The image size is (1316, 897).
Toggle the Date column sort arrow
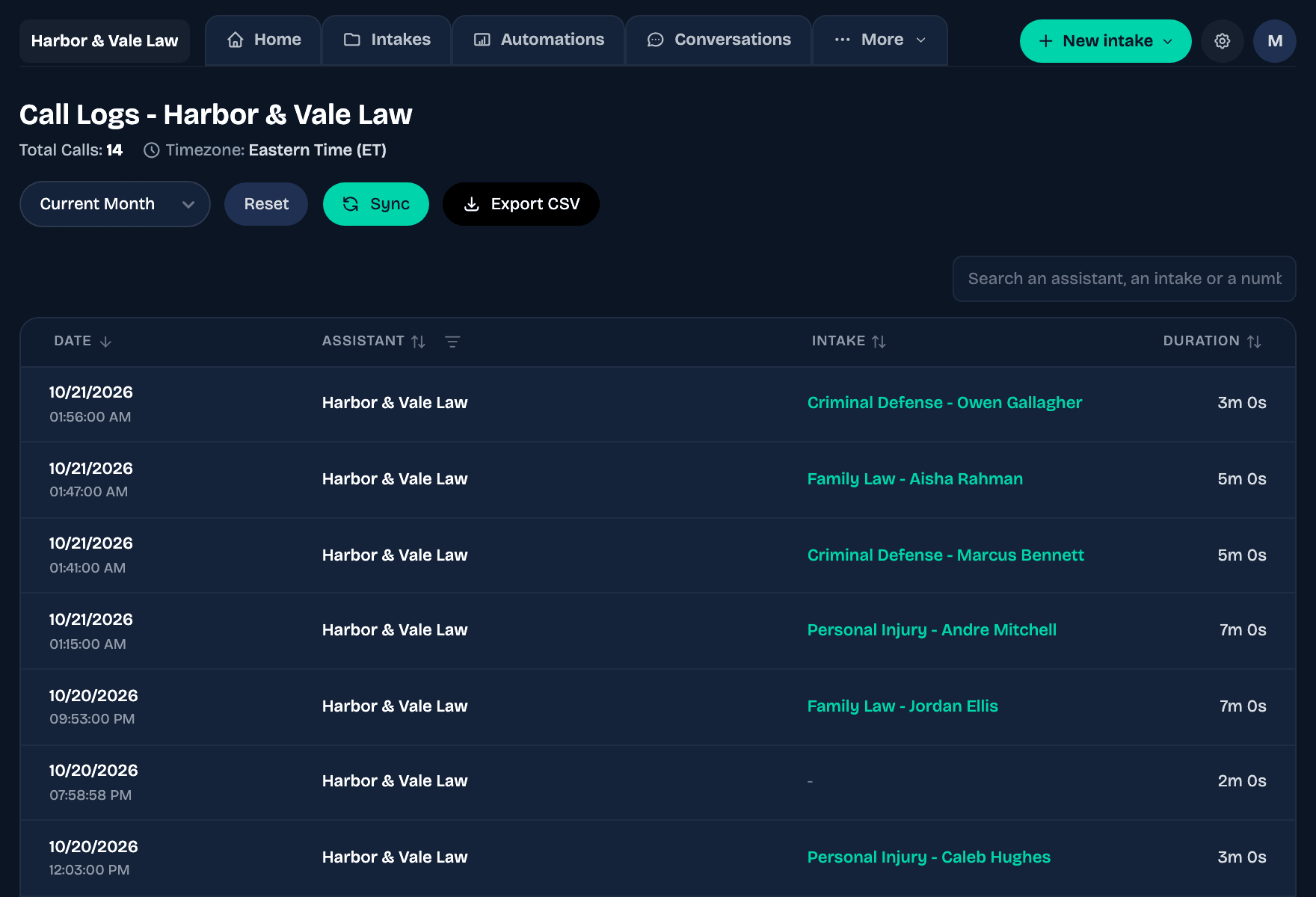tap(105, 342)
